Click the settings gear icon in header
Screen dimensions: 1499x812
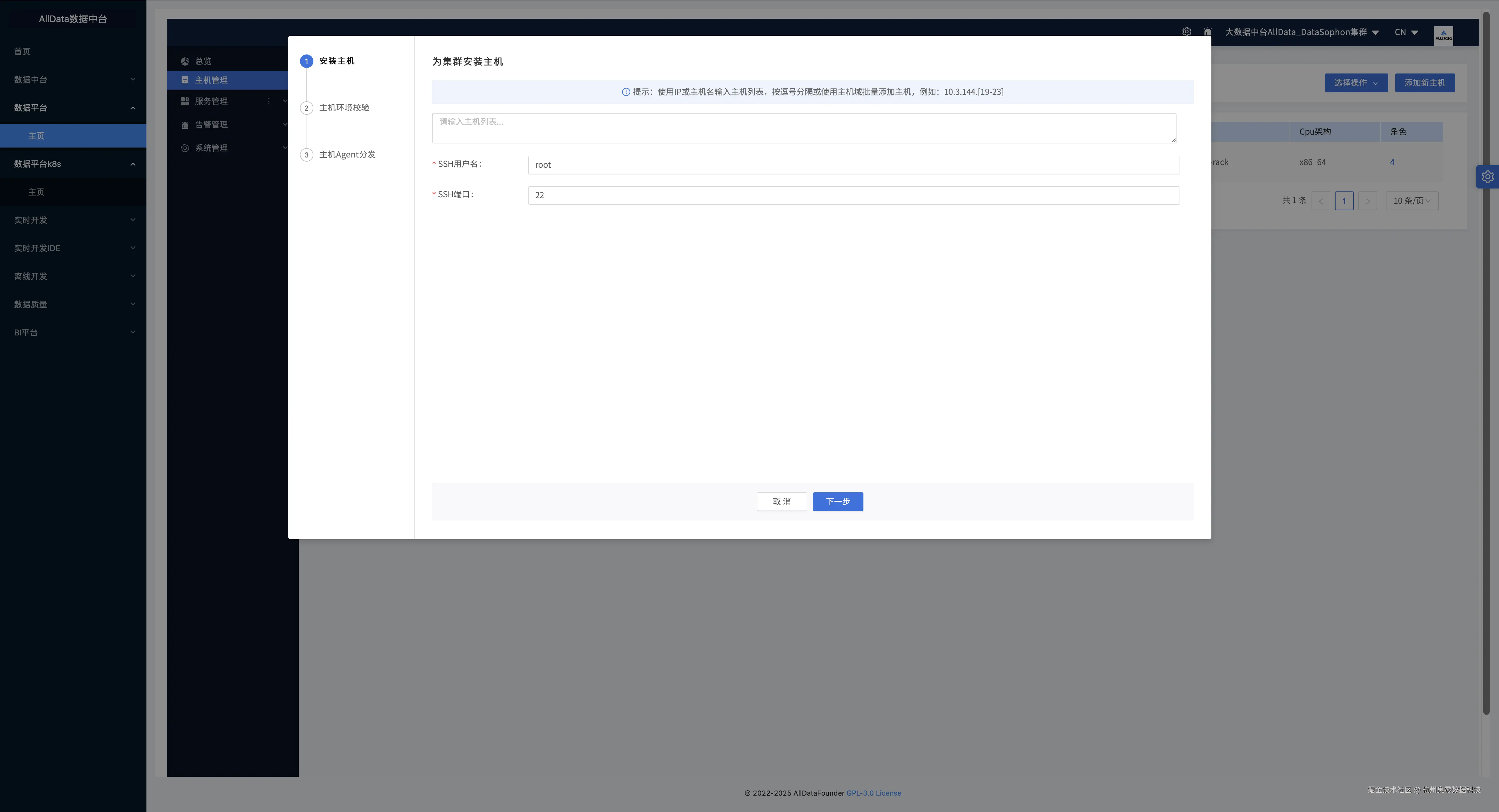[1186, 32]
